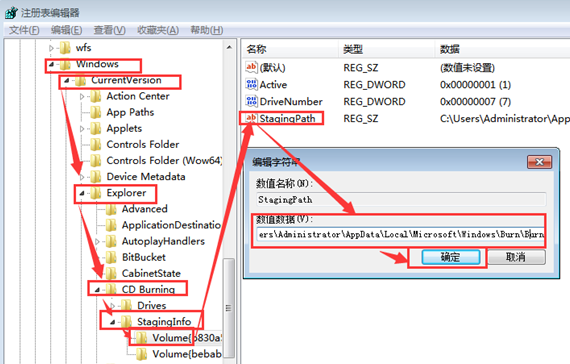
Task: Click the Registry Editor title bar icon
Action: point(11,12)
